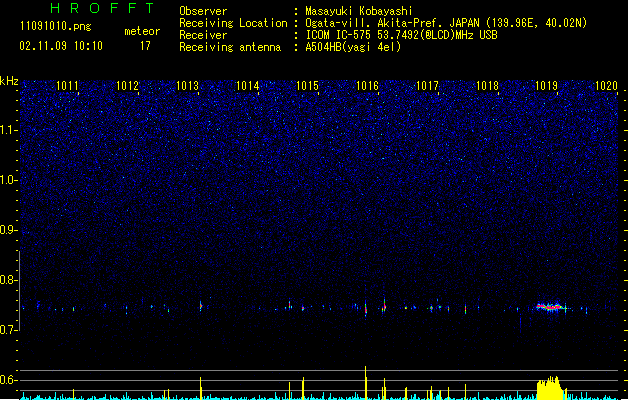Click the 0.9 frequency axis label
The width and height of the screenshot is (629, 400).
[9, 230]
